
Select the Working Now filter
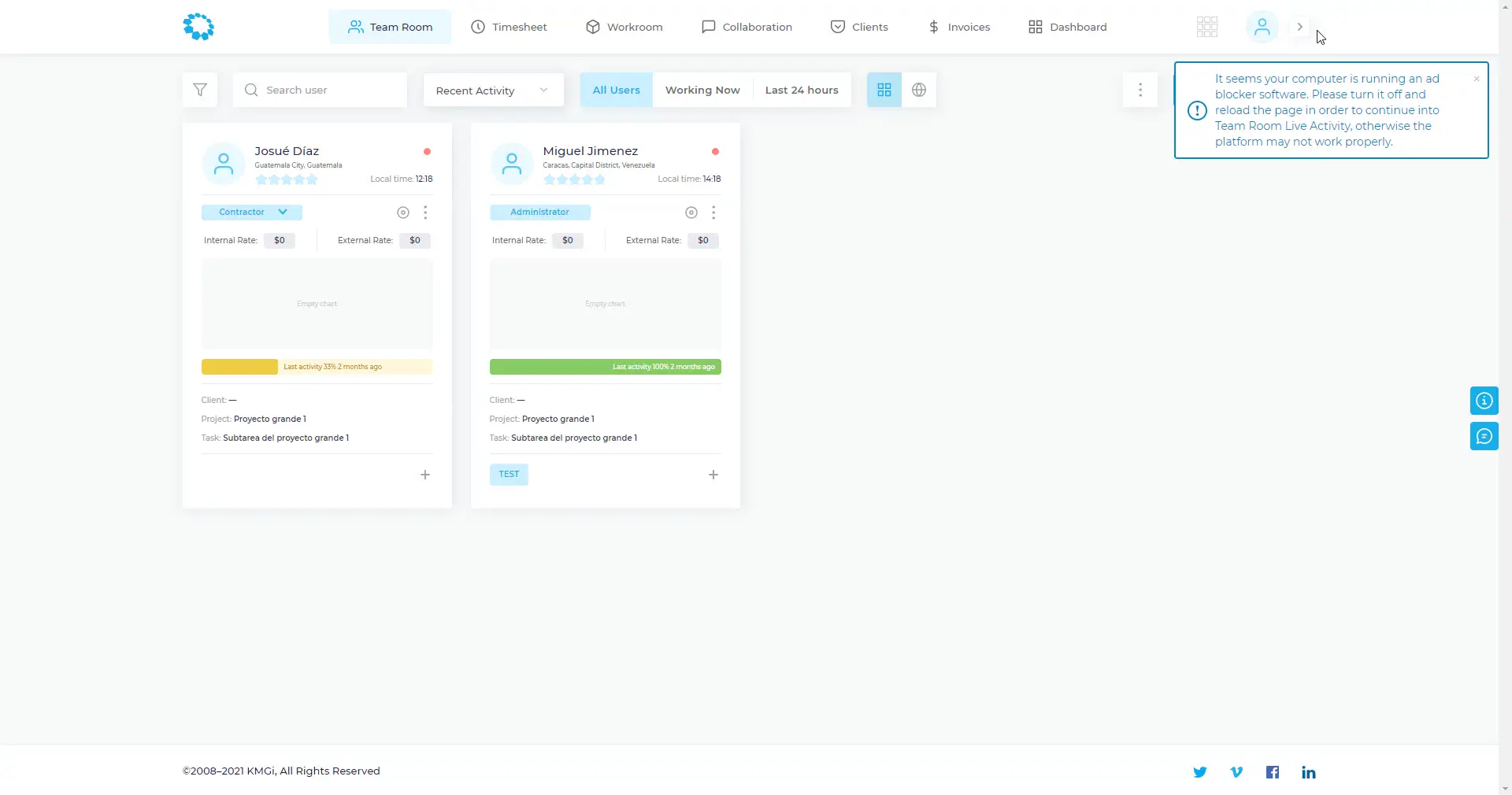[702, 90]
